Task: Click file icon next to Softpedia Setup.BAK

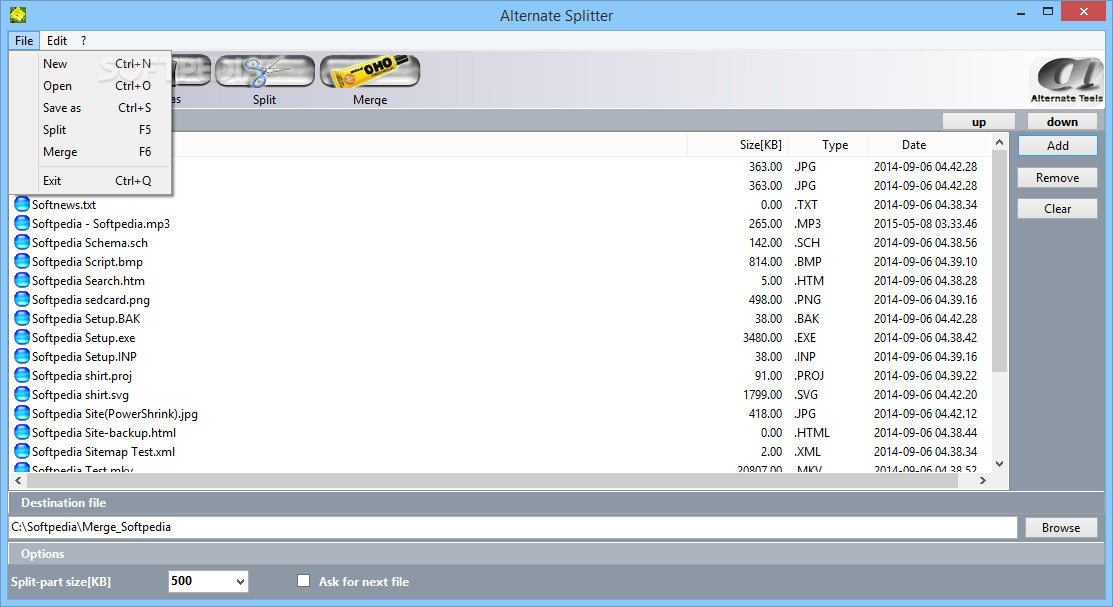Action: pyautogui.click(x=22, y=319)
